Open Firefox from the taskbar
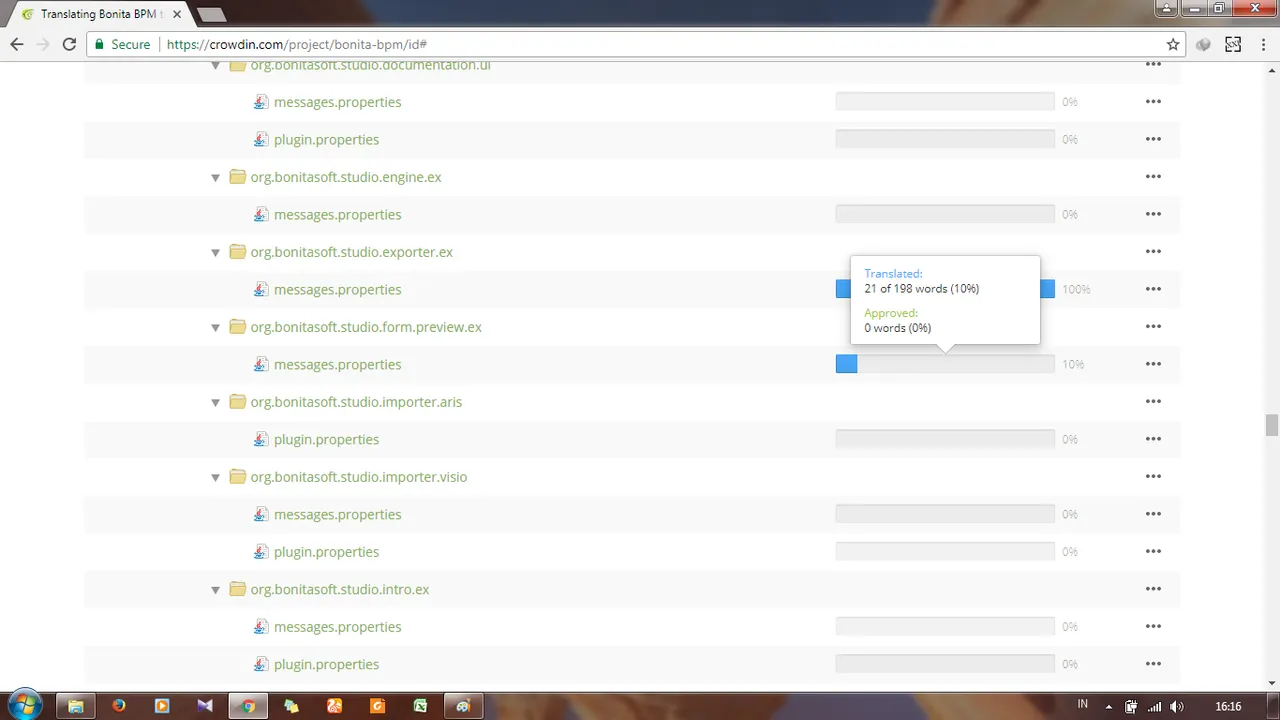Screen dimensions: 1280x720 coord(119,706)
